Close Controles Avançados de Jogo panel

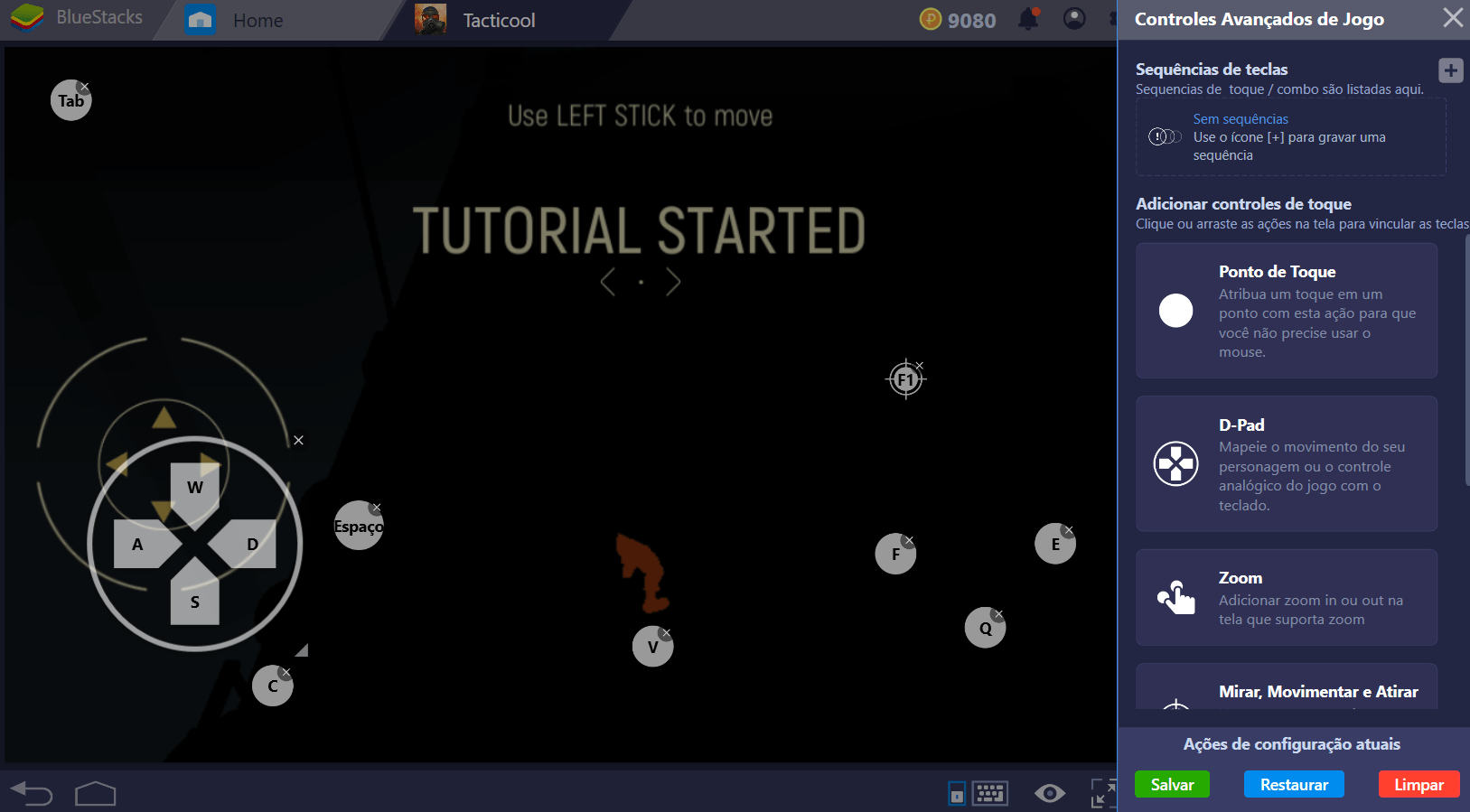(1453, 17)
